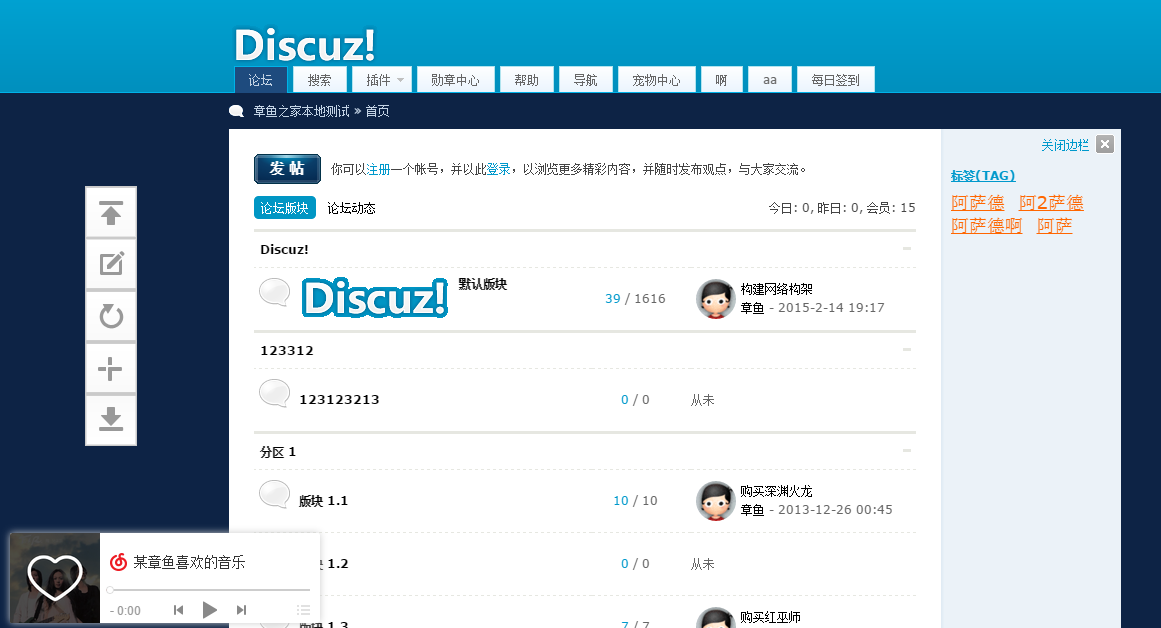Click the Discuz! logo in the header
The height and width of the screenshot is (628, 1161).
pos(304,44)
